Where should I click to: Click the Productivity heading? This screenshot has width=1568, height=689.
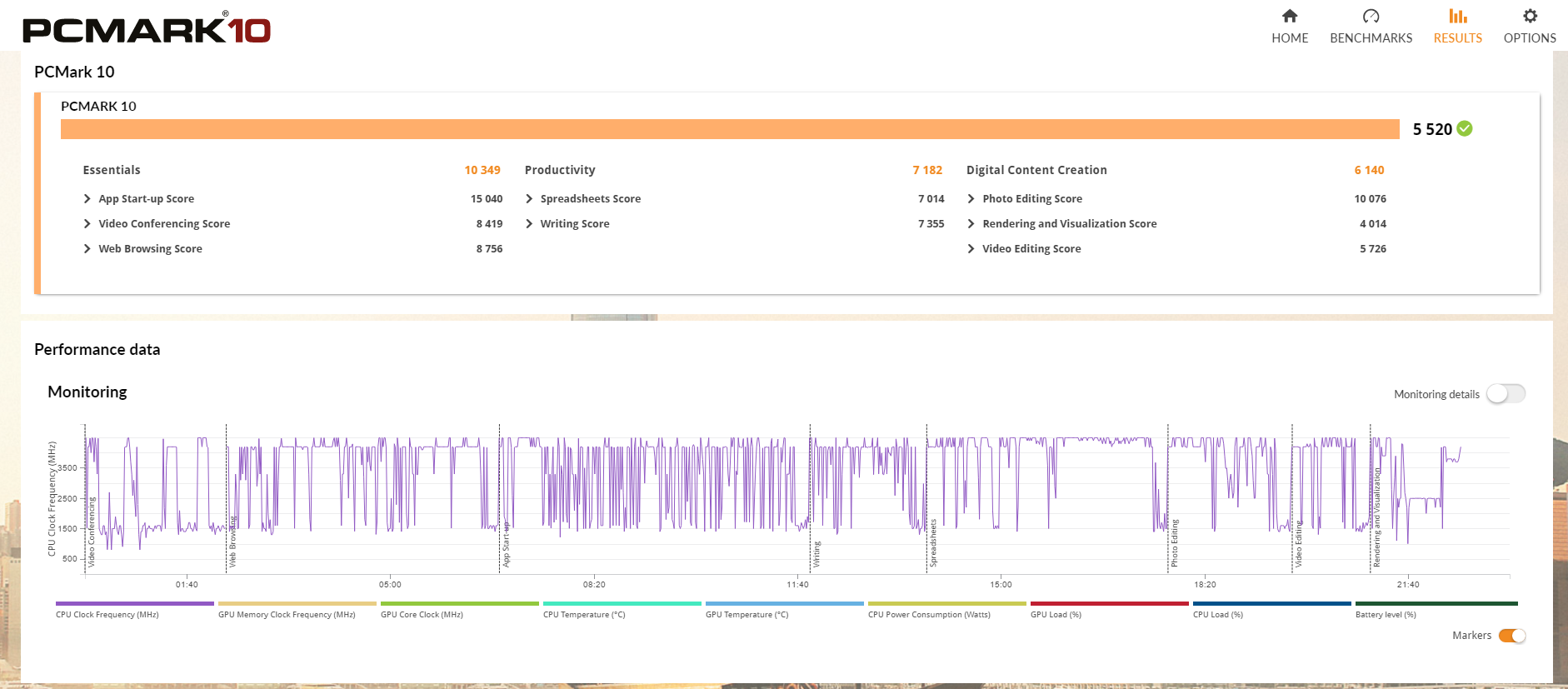coord(560,170)
